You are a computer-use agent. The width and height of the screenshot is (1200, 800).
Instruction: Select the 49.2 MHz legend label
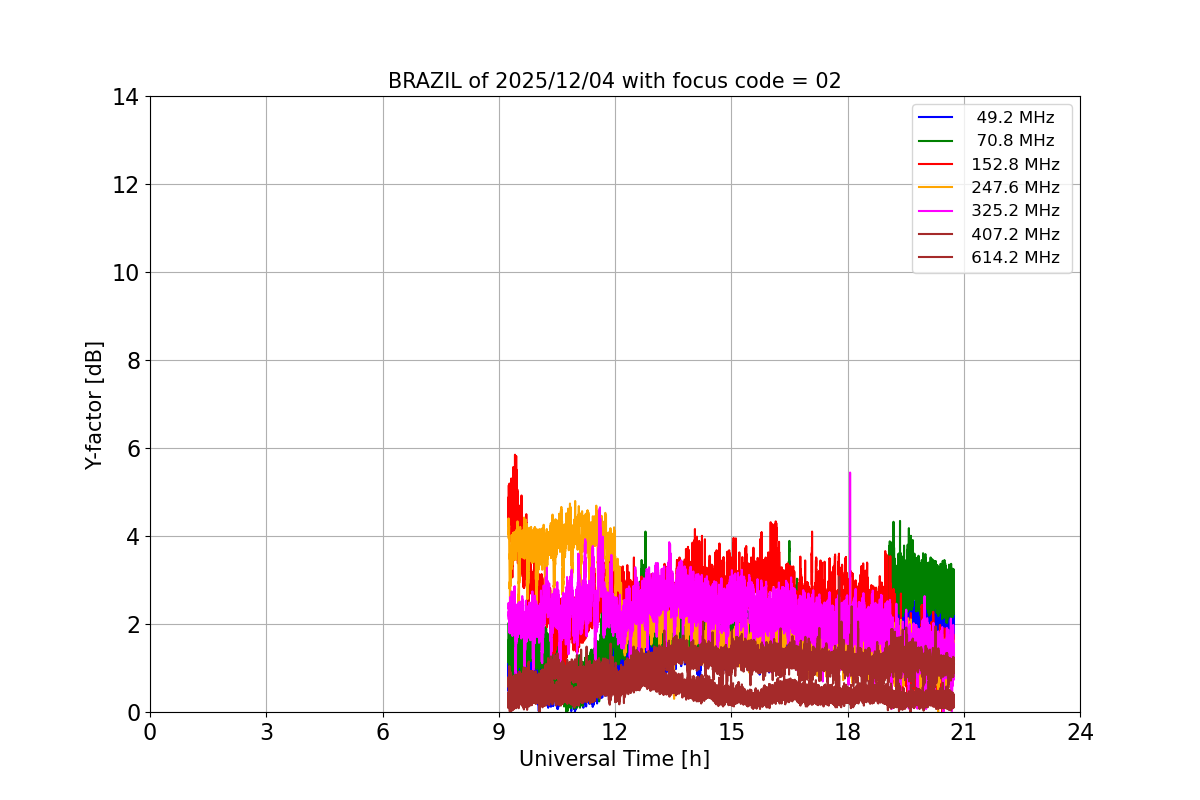click(1015, 118)
